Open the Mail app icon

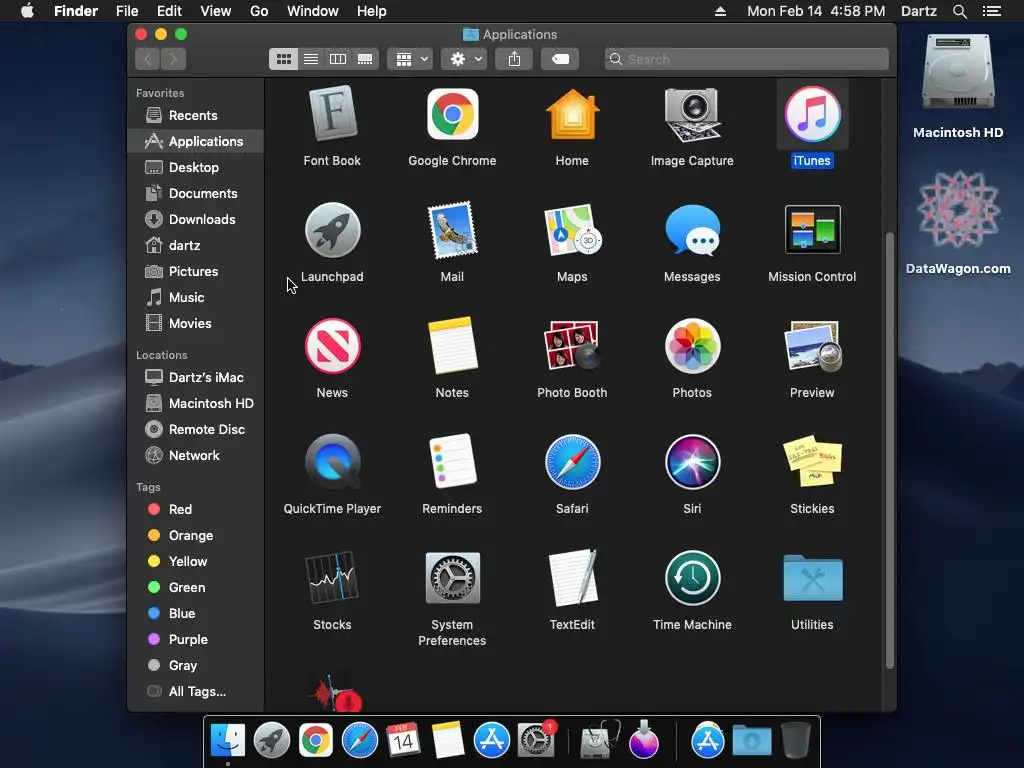452,231
